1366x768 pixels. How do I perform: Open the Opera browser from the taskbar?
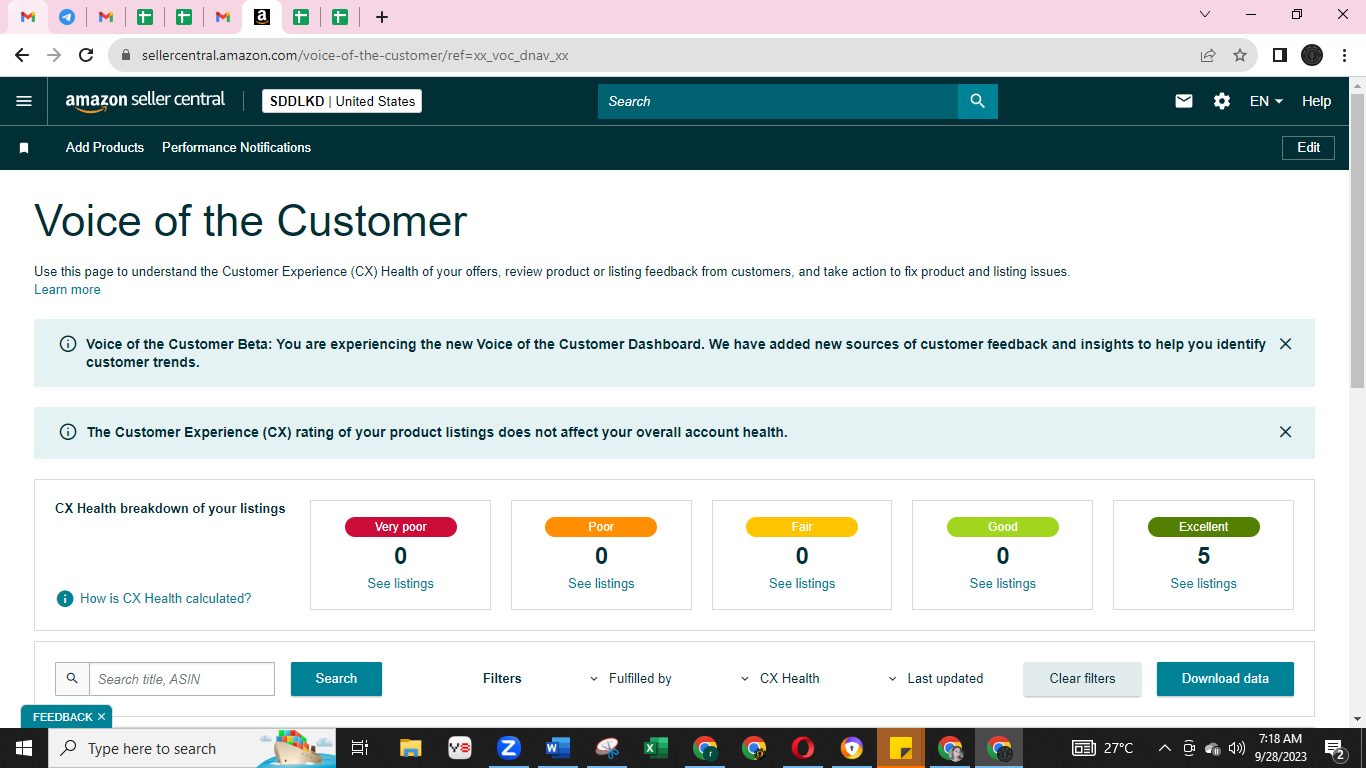click(802, 747)
